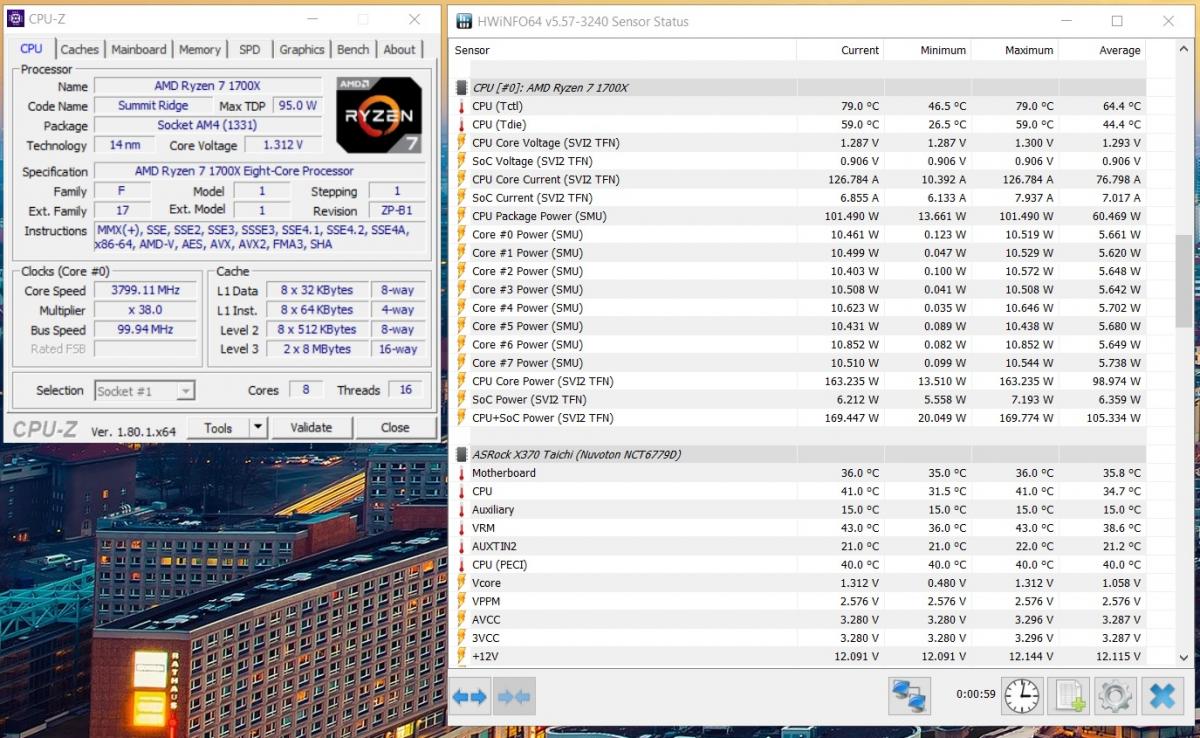Viewport: 1200px width, 738px height.
Task: Select the CPU Core Current (SVI2 TFN) row
Action: coord(799,180)
